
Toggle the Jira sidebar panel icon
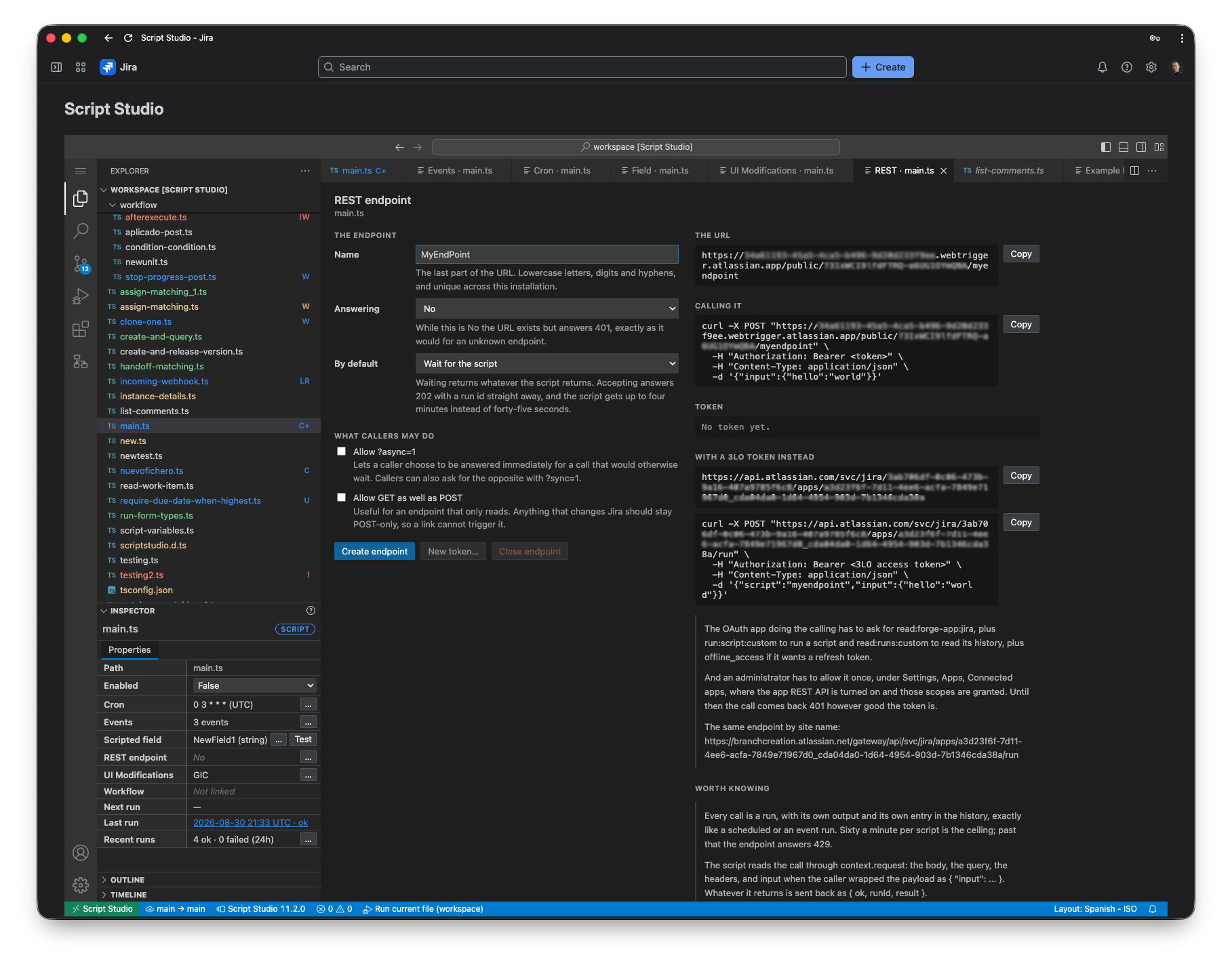coord(56,67)
